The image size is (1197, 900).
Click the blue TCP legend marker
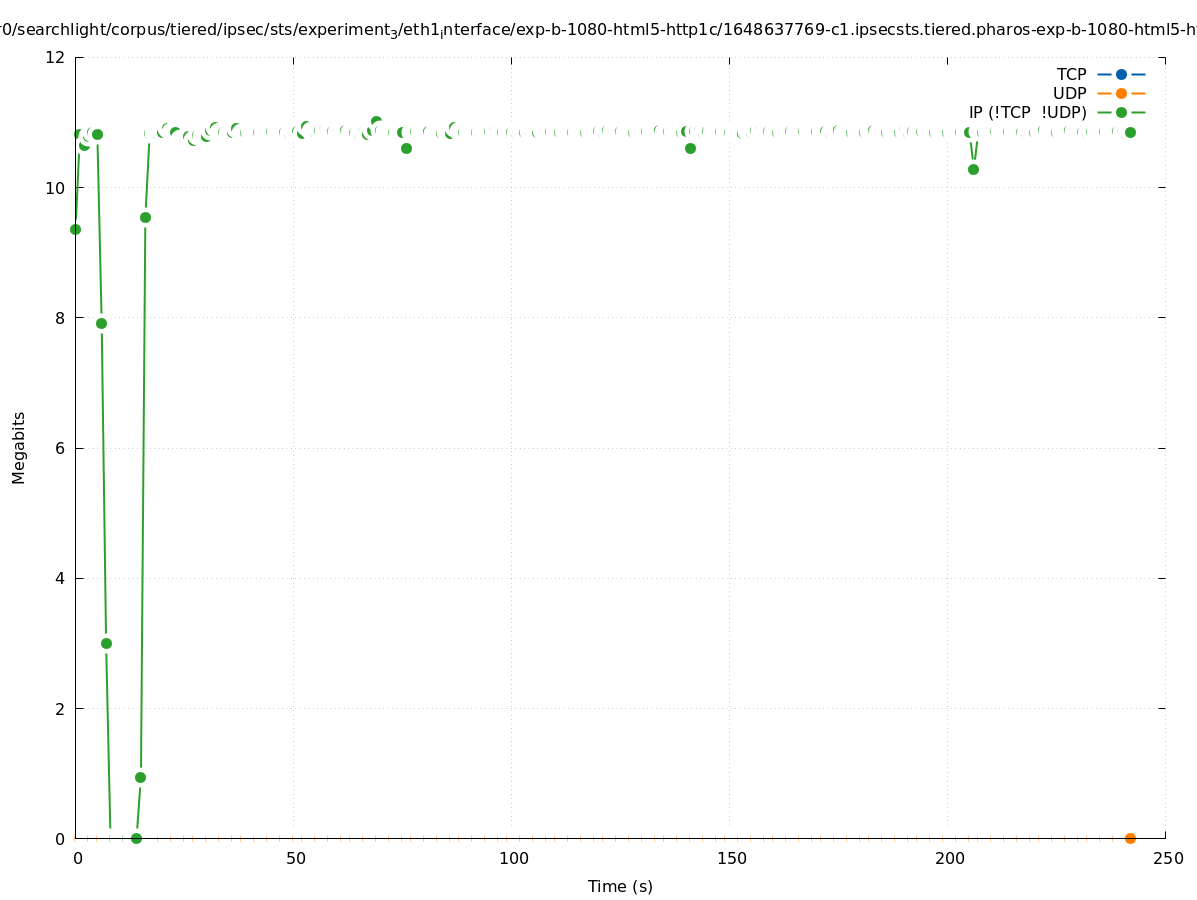(x=1121, y=74)
